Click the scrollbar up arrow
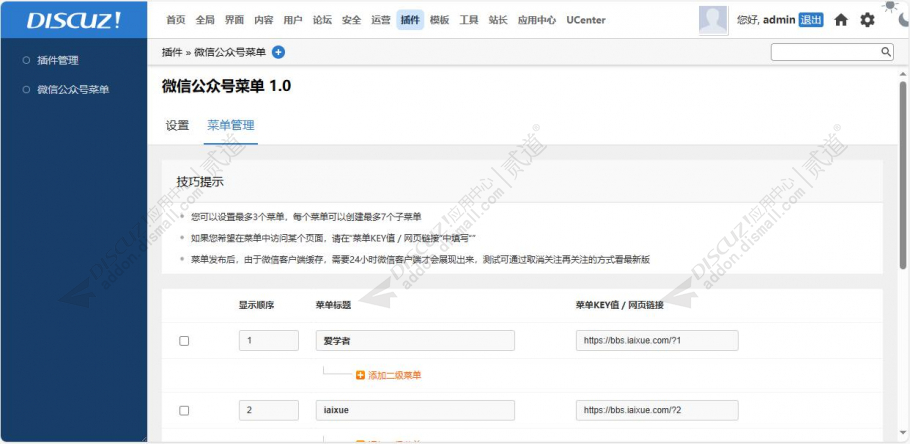The height and width of the screenshot is (444, 910). [x=902, y=74]
